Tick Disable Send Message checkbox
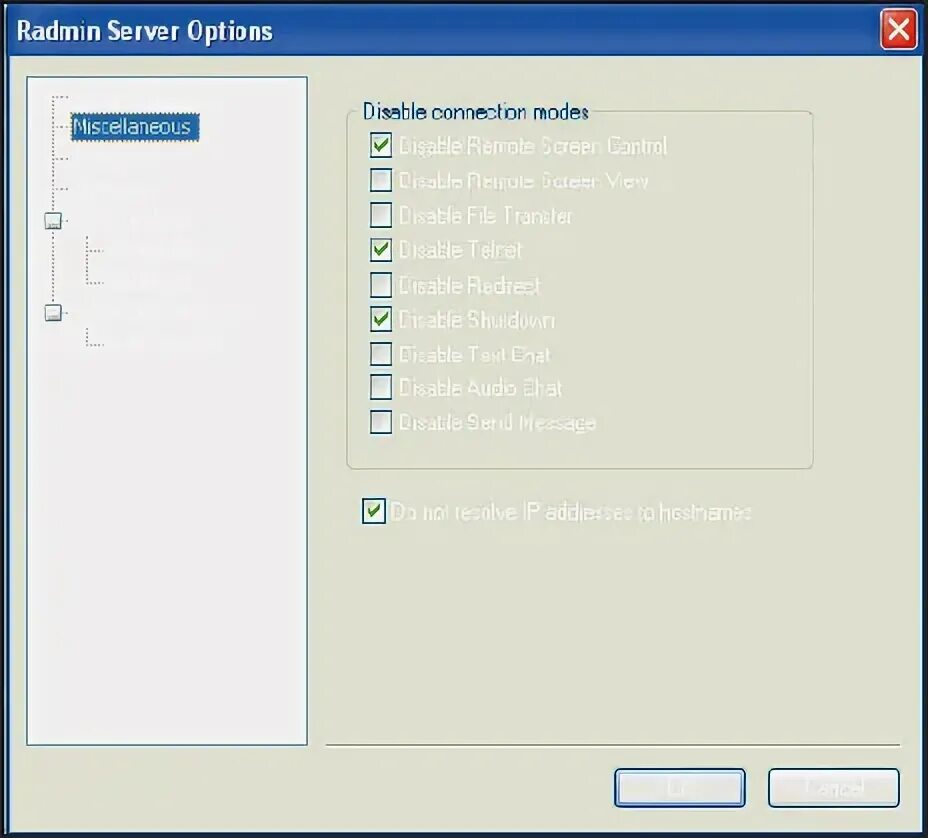 (x=381, y=422)
